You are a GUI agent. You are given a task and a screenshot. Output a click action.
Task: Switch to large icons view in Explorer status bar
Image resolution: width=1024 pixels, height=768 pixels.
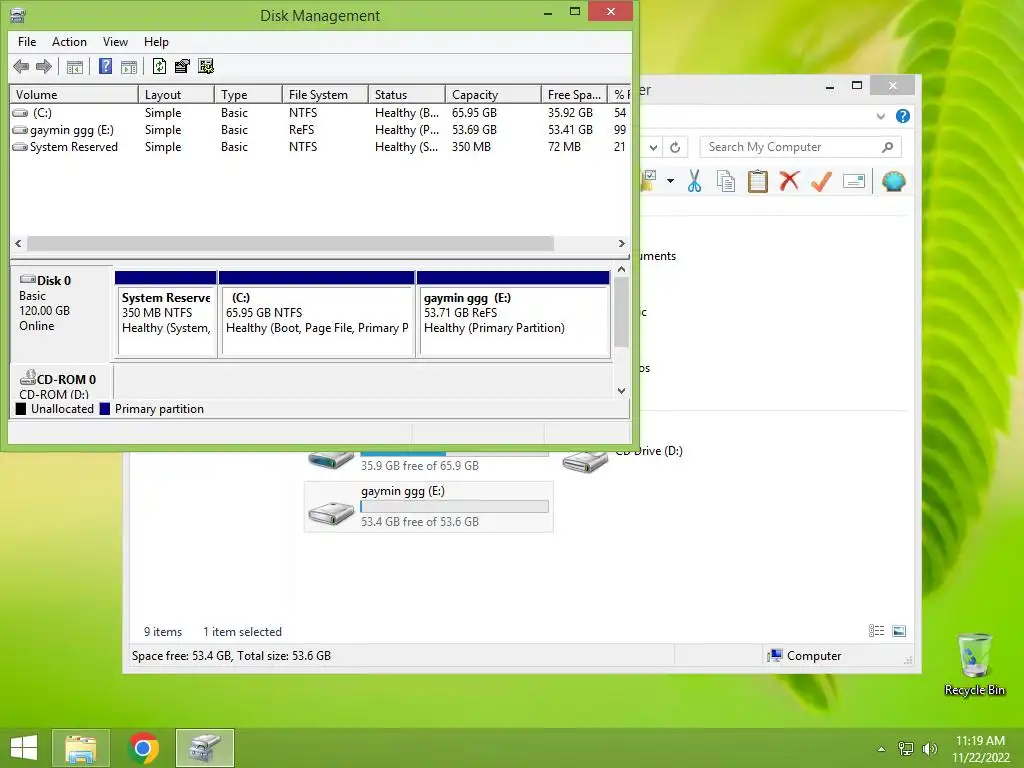point(899,630)
